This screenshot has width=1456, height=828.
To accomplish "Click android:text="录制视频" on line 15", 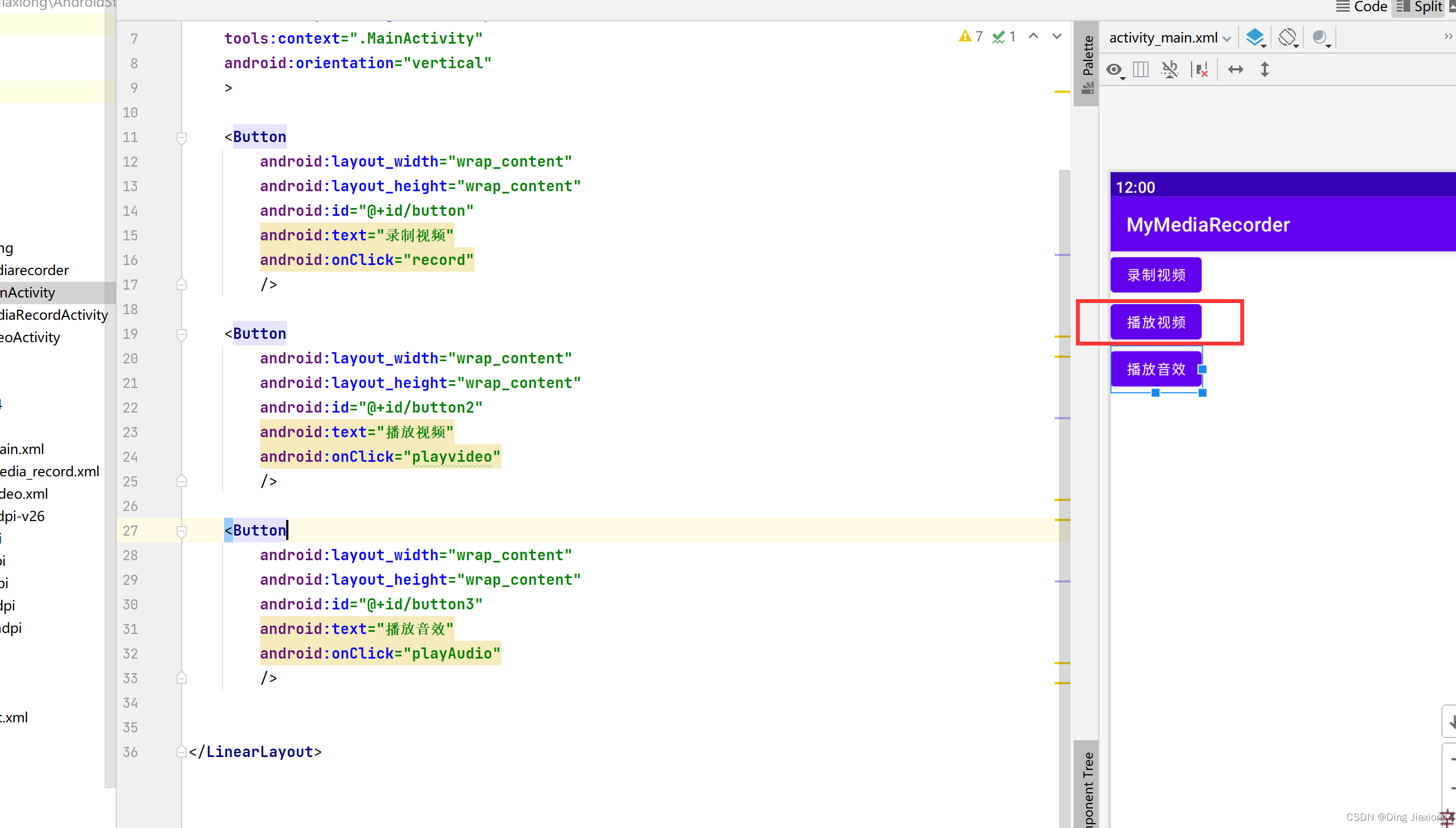I will click(357, 235).
